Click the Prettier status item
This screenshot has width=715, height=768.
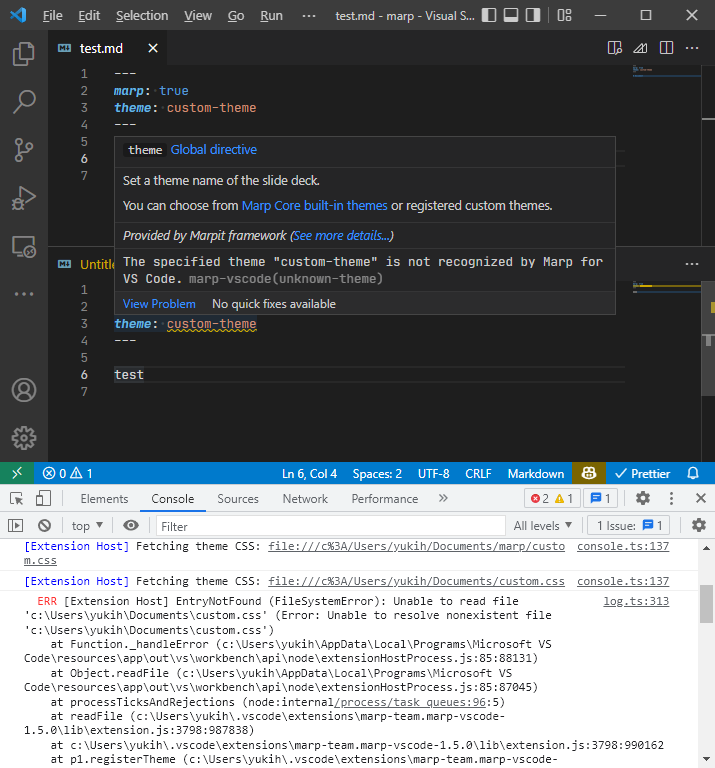click(643, 473)
